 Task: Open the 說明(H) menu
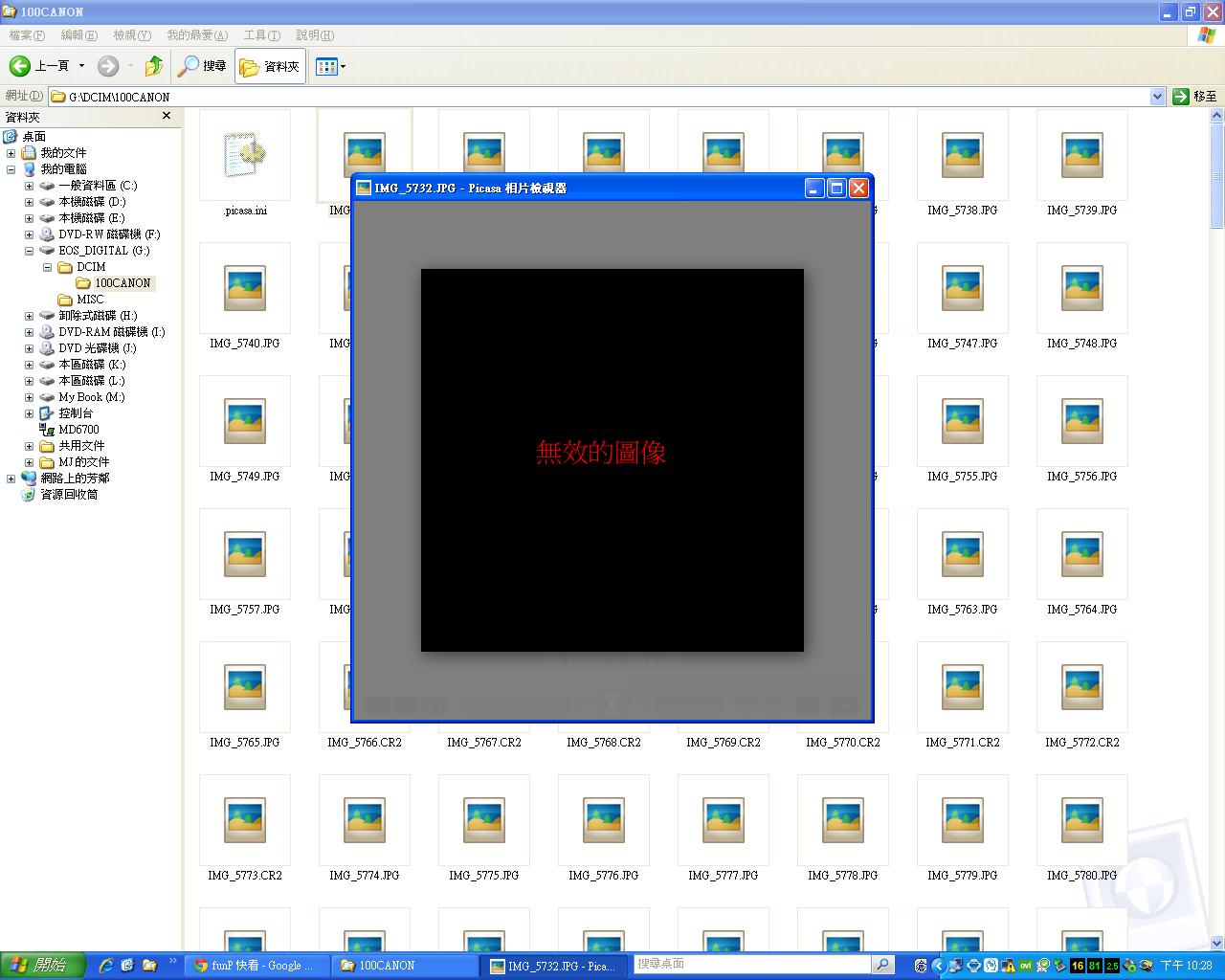[x=315, y=35]
